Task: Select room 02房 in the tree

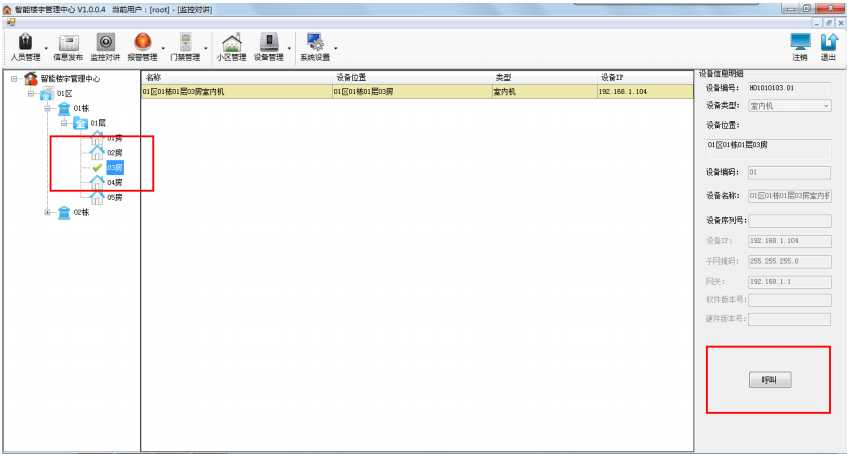Action: 113,152
